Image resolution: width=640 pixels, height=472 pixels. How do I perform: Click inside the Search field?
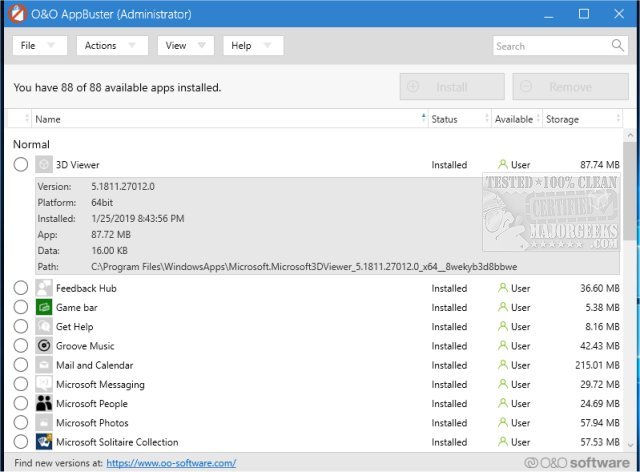tap(548, 46)
